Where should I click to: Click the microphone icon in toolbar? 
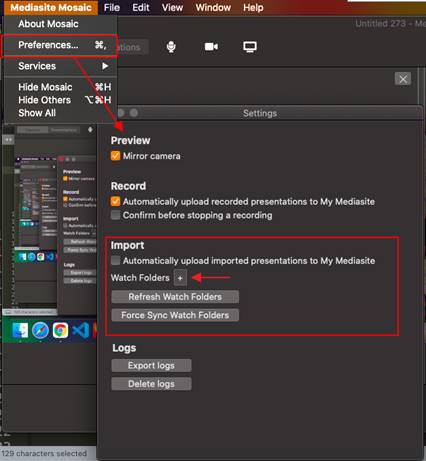171,47
